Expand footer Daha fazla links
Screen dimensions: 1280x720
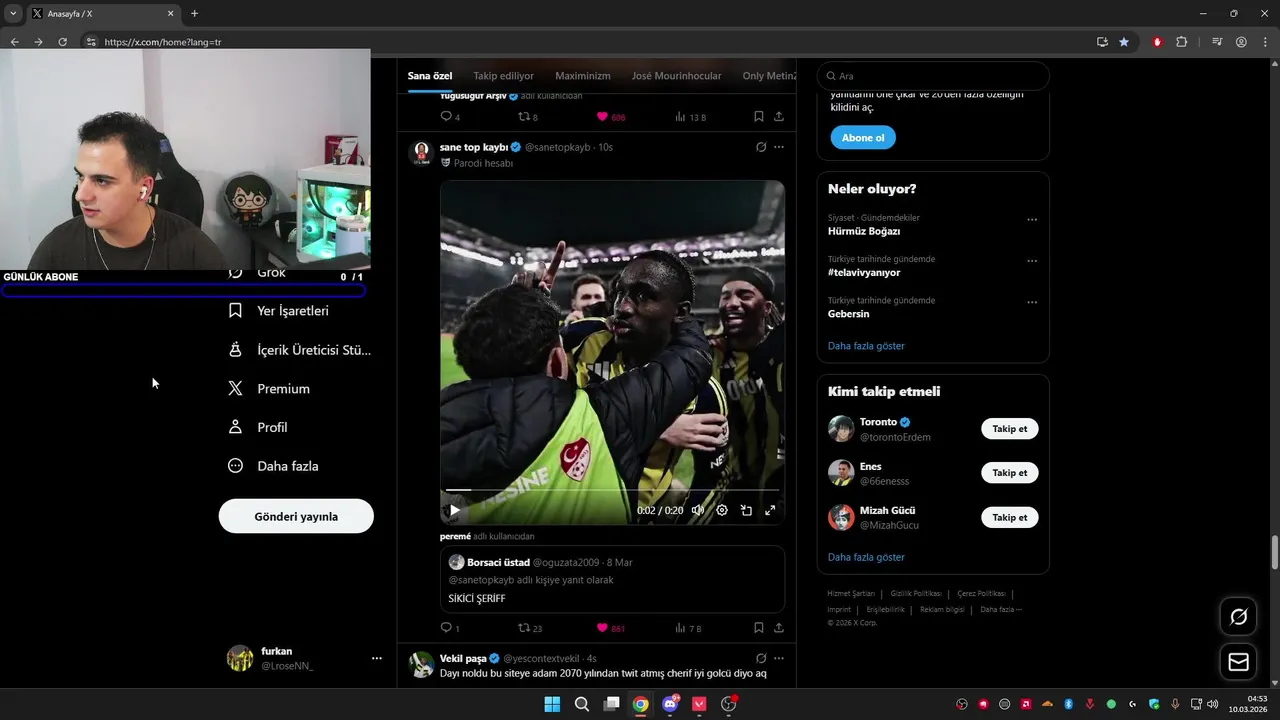pos(1001,609)
